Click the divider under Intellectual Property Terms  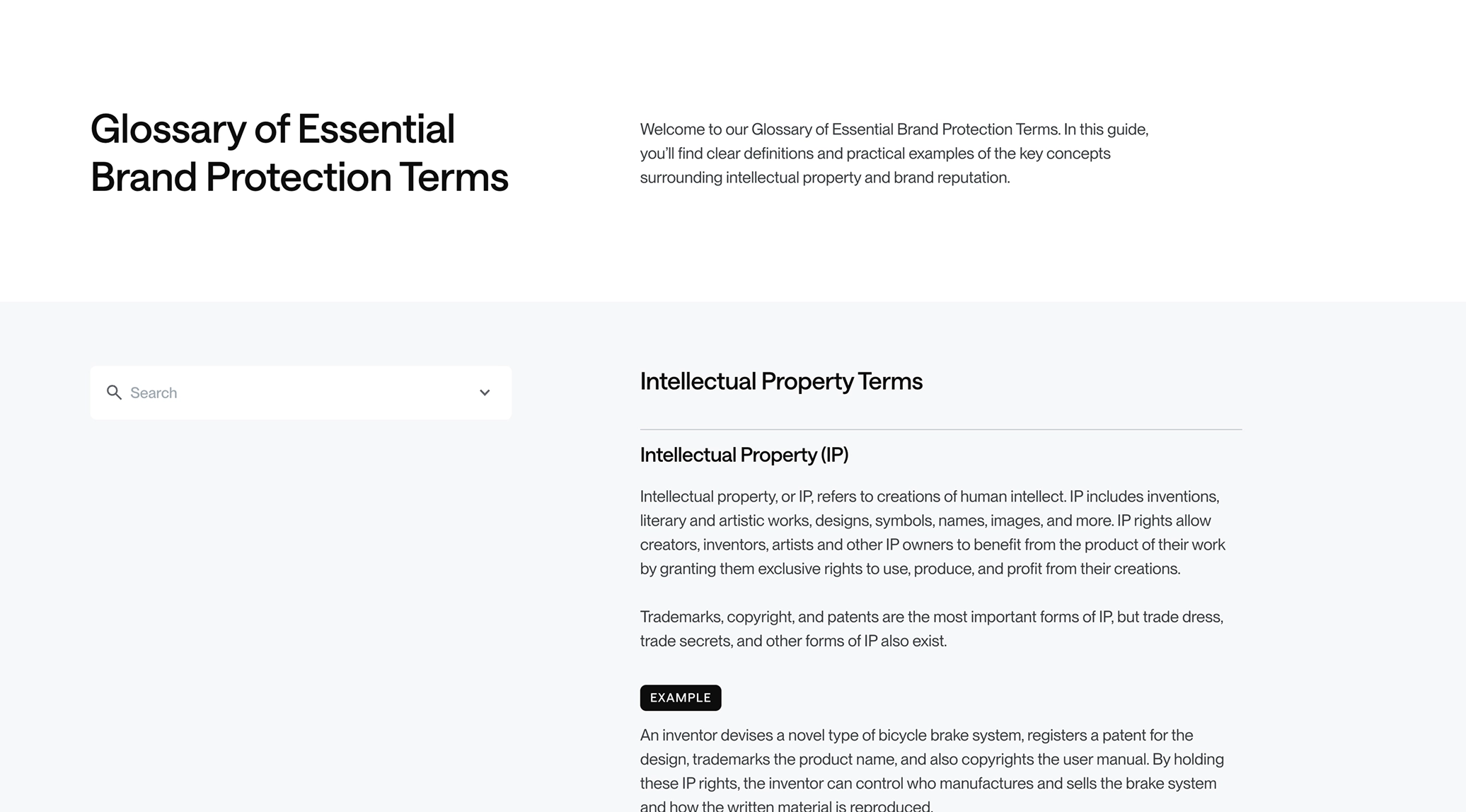[x=940, y=429]
